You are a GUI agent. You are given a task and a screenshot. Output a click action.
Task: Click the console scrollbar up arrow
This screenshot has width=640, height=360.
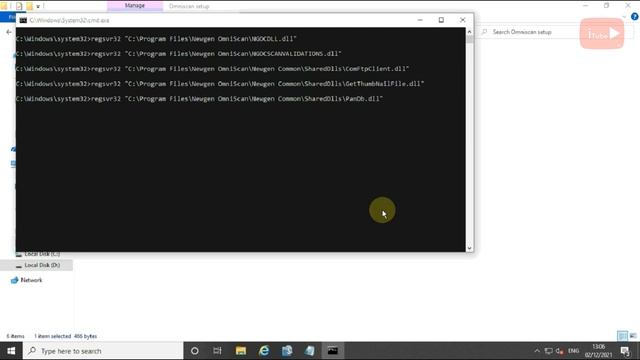(469, 31)
